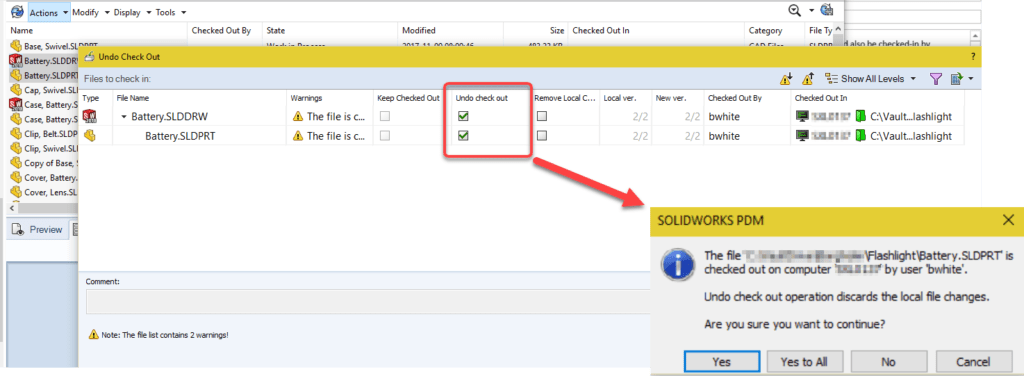The image size is (1024, 376).
Task: Collapse the Battery.SLDDRW tree row
Action: 123,117
